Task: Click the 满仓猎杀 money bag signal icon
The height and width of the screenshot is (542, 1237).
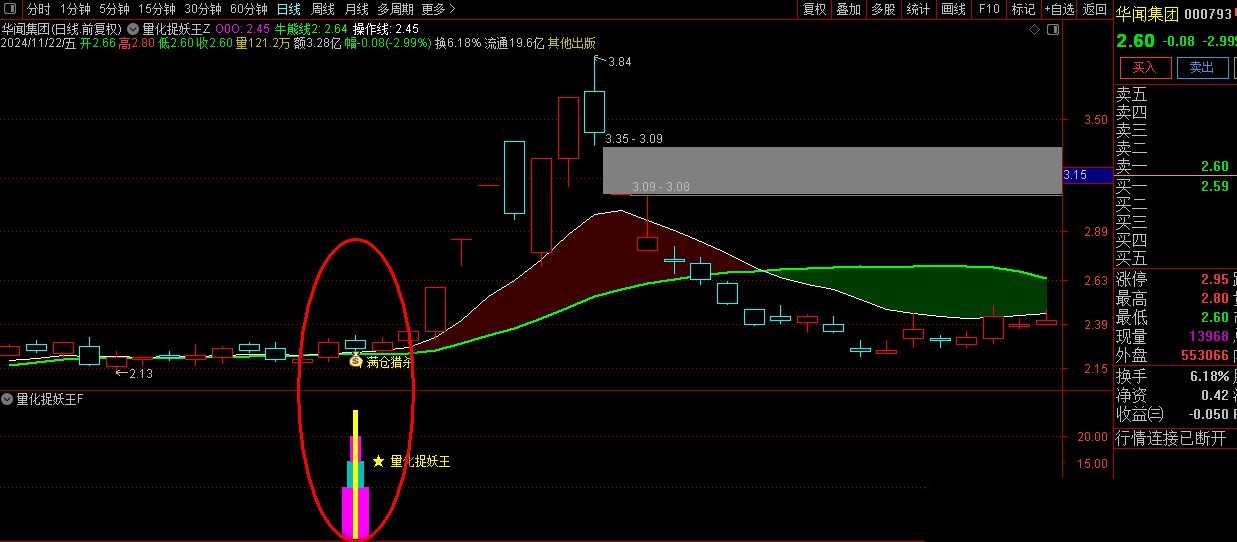Action: tap(355, 361)
